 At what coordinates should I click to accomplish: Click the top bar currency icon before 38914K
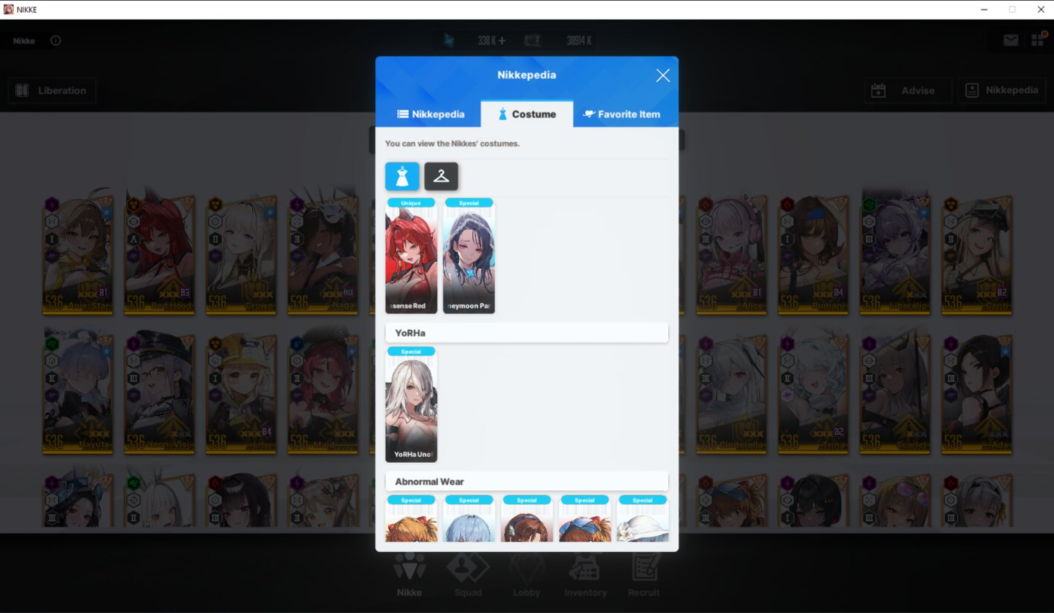pyautogui.click(x=532, y=40)
